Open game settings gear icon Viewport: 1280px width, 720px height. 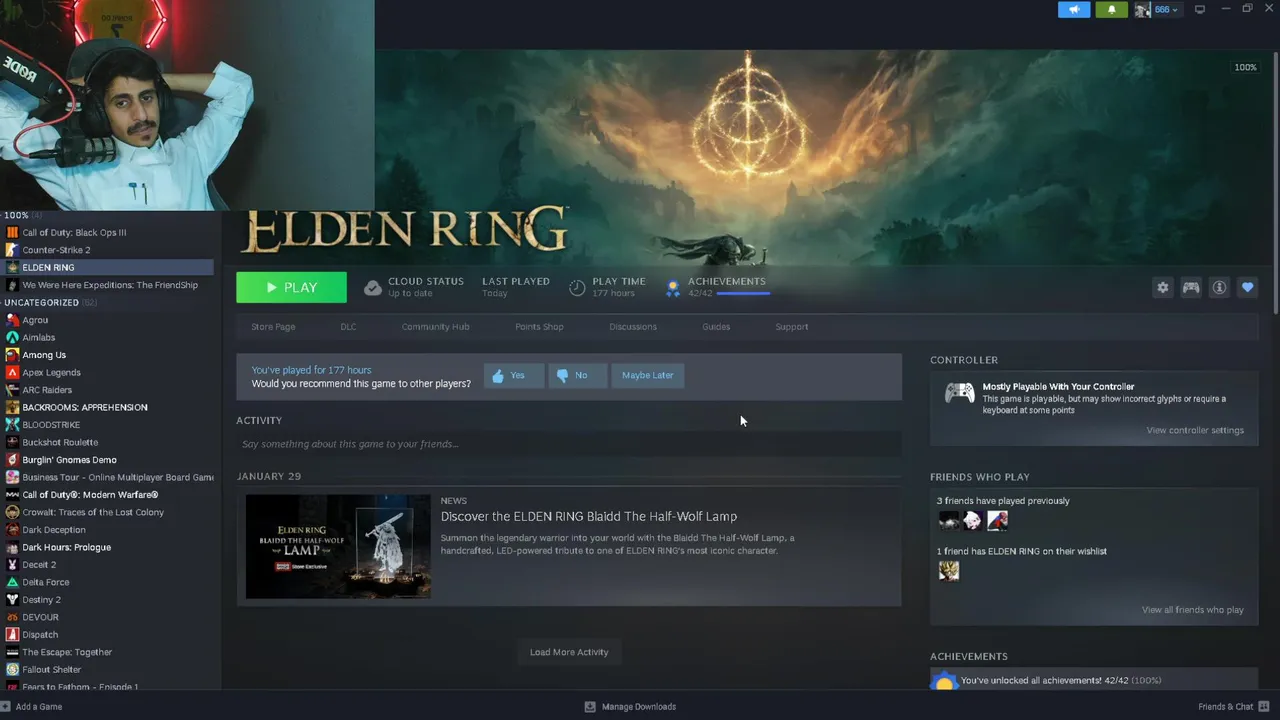point(1162,287)
